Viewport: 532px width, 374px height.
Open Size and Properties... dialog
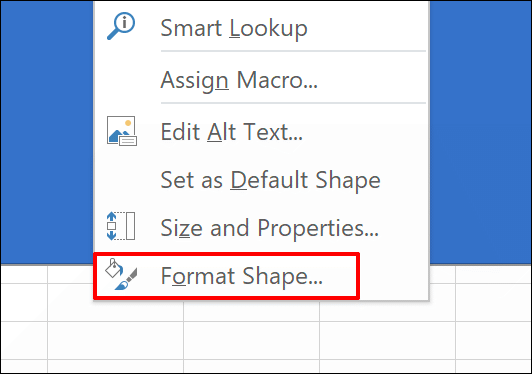(x=270, y=228)
